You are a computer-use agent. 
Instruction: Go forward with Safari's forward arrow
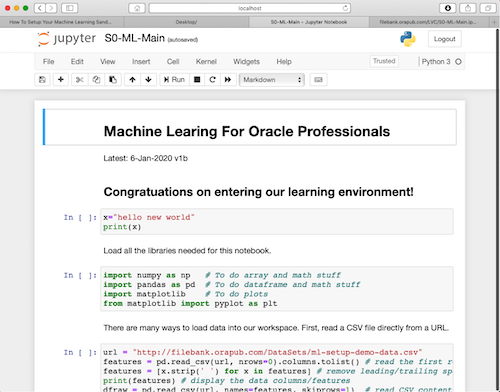(51, 8)
